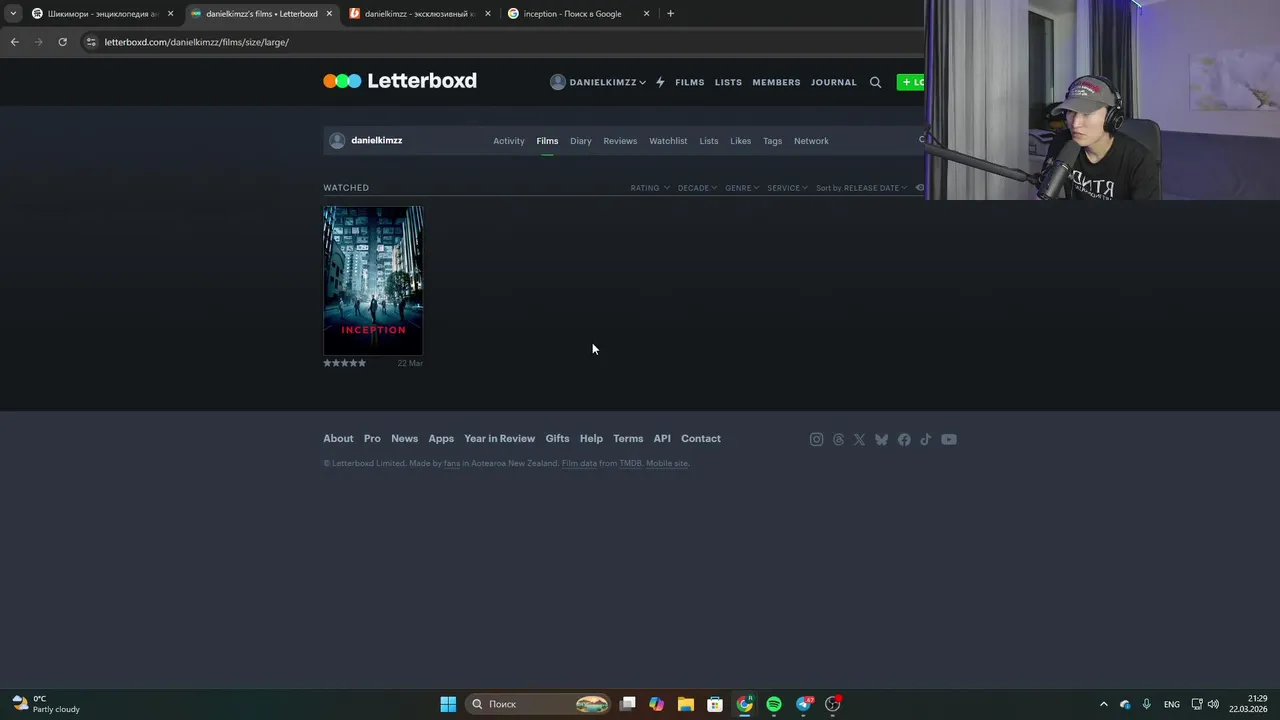Switch to the Likes profile tab
Viewport: 1280px width, 720px height.
[740, 141]
